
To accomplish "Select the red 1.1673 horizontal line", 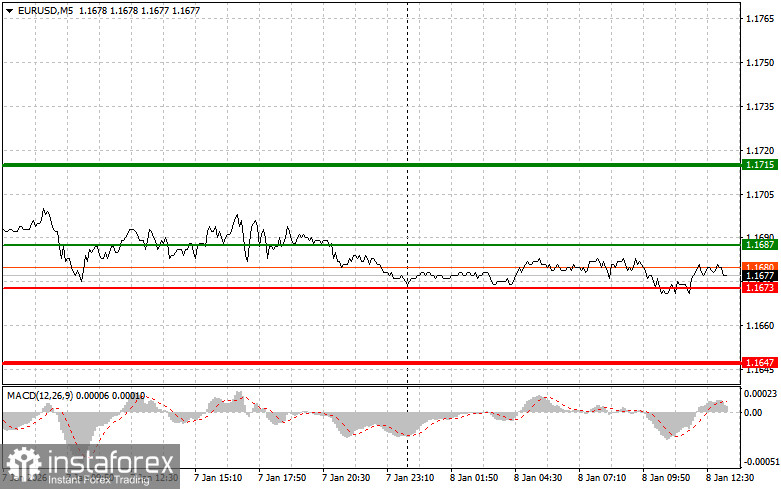I will [x=372, y=288].
